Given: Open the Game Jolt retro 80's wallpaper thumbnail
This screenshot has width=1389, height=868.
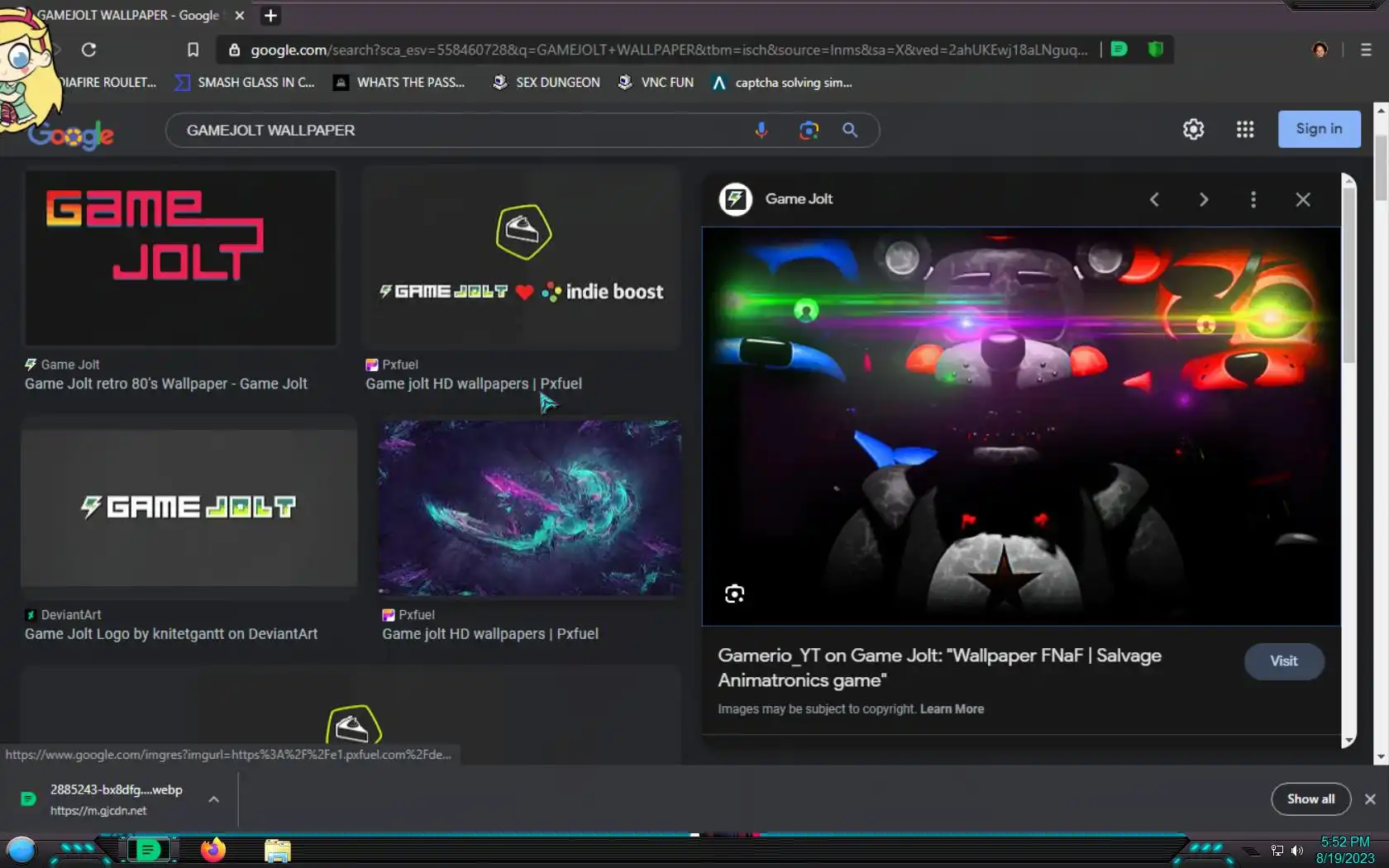Looking at the screenshot, I should pyautogui.click(x=180, y=258).
